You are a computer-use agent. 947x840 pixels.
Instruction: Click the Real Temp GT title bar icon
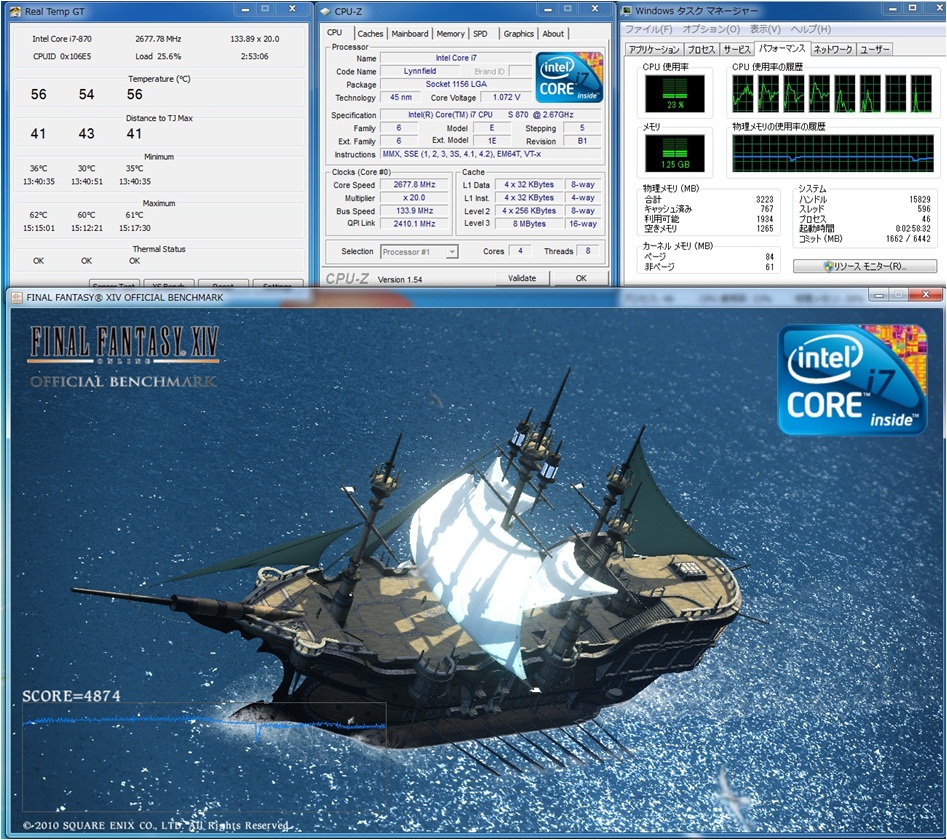point(16,11)
